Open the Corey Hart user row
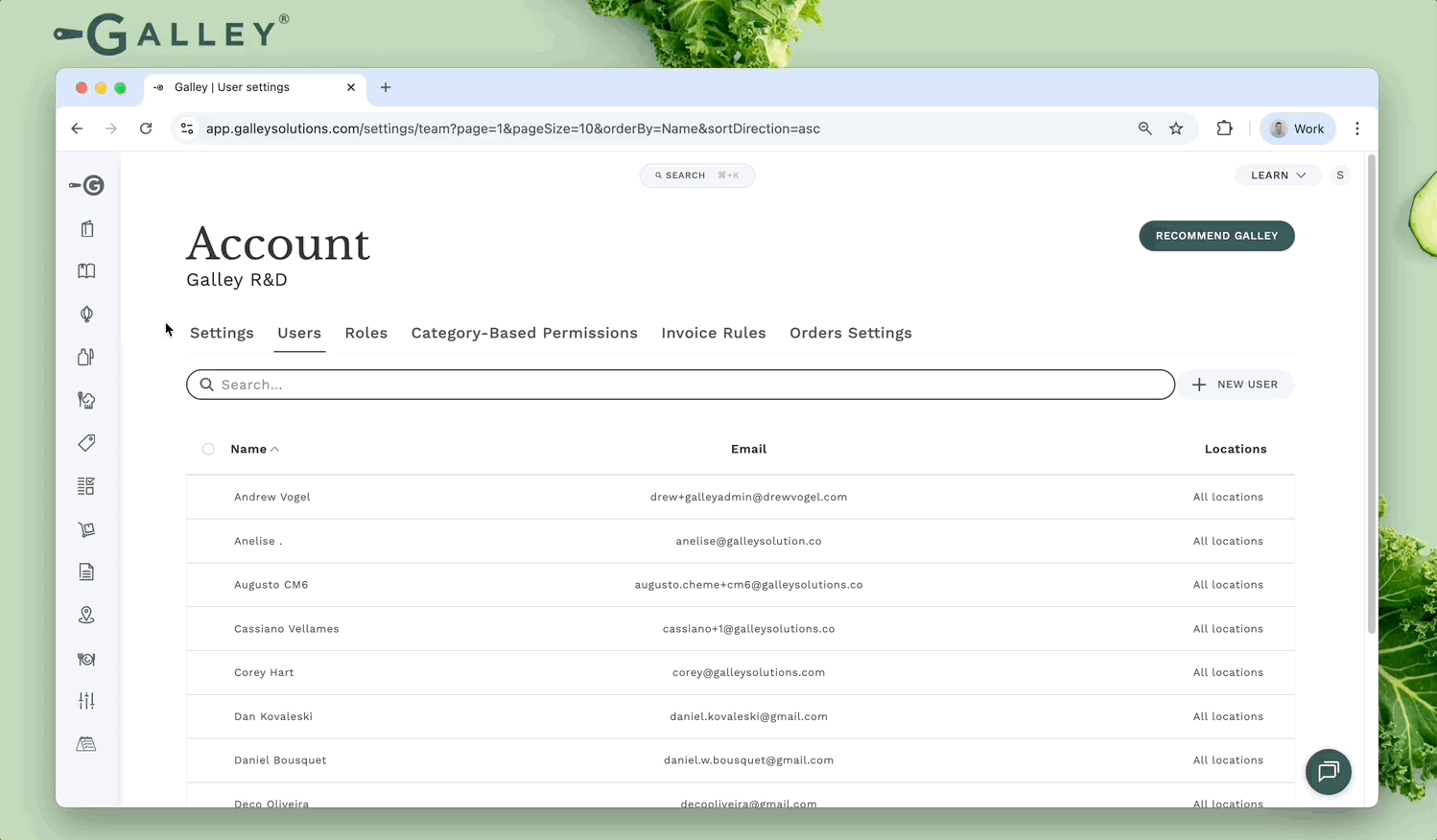The width and height of the screenshot is (1437, 840). (741, 672)
